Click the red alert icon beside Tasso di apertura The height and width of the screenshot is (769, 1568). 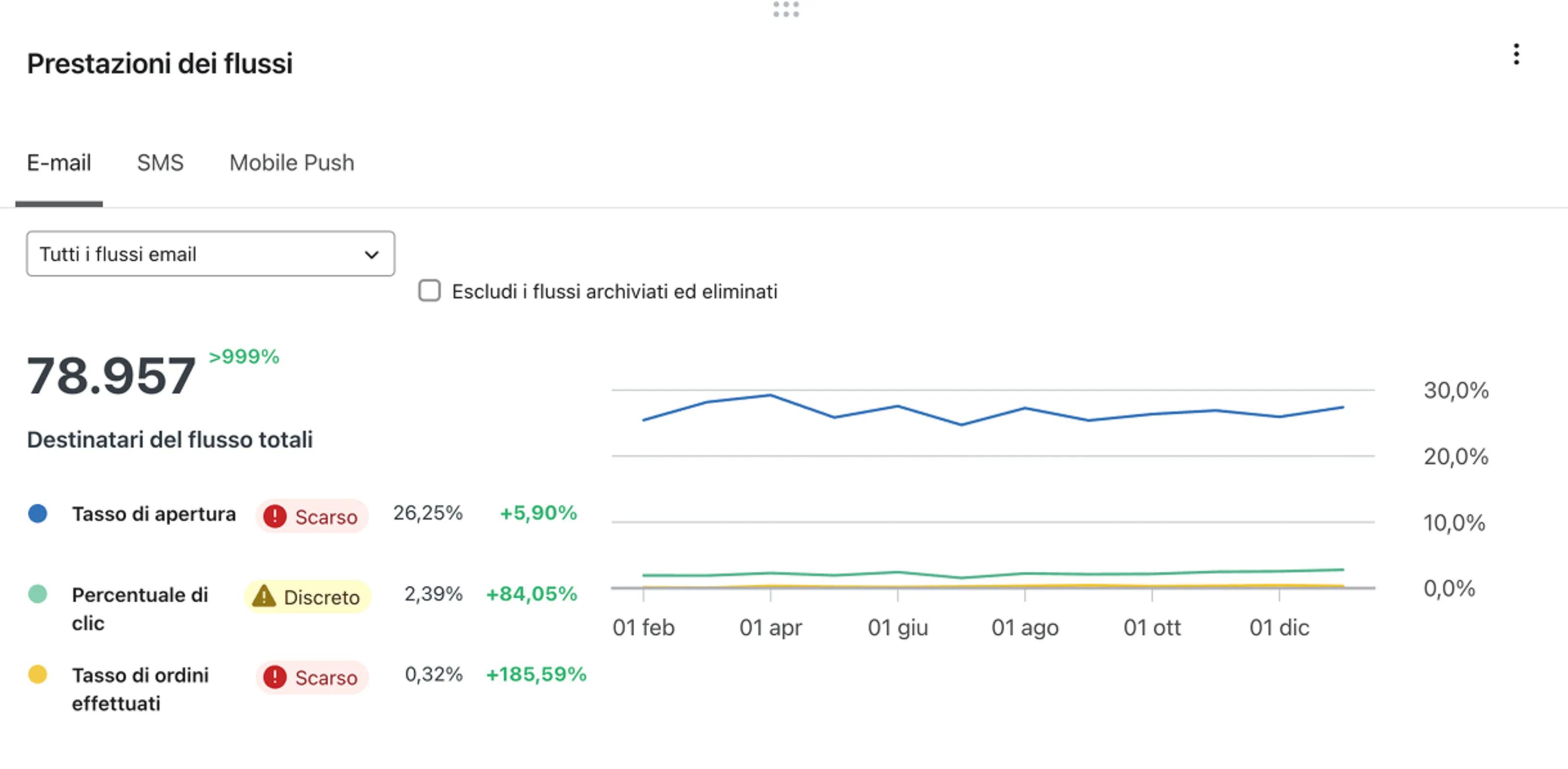click(275, 516)
